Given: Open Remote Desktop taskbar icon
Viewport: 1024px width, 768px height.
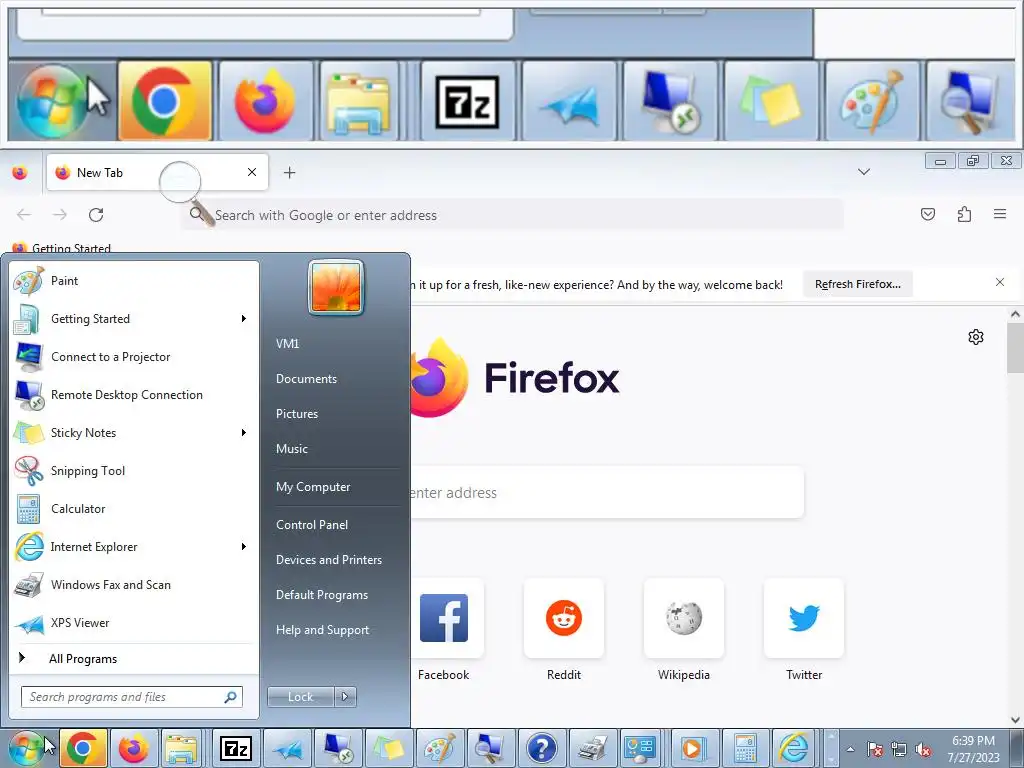Looking at the screenshot, I should click(338, 748).
